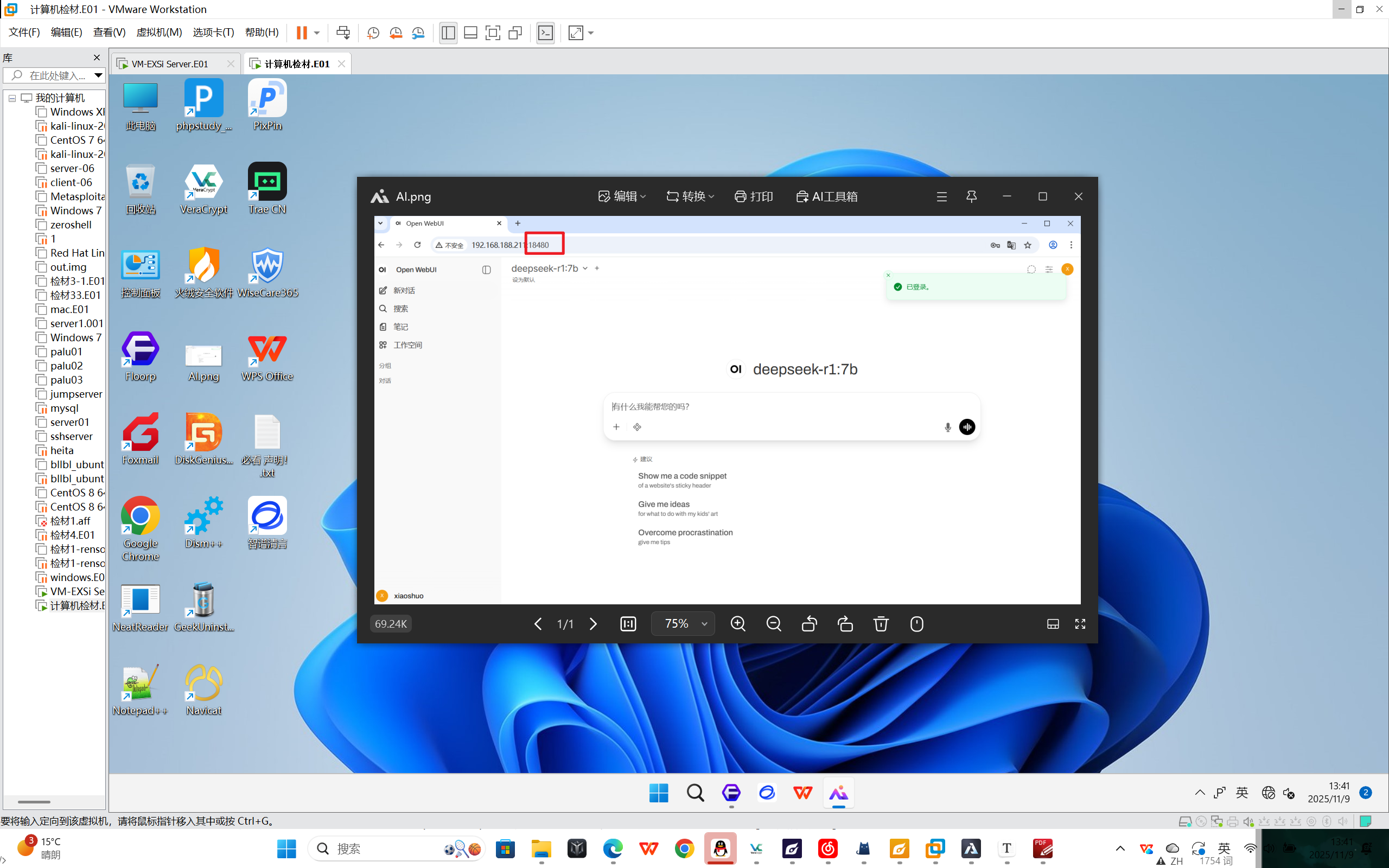Open the AI工具箱 button
This screenshot has height=868, width=1389.
[x=827, y=197]
